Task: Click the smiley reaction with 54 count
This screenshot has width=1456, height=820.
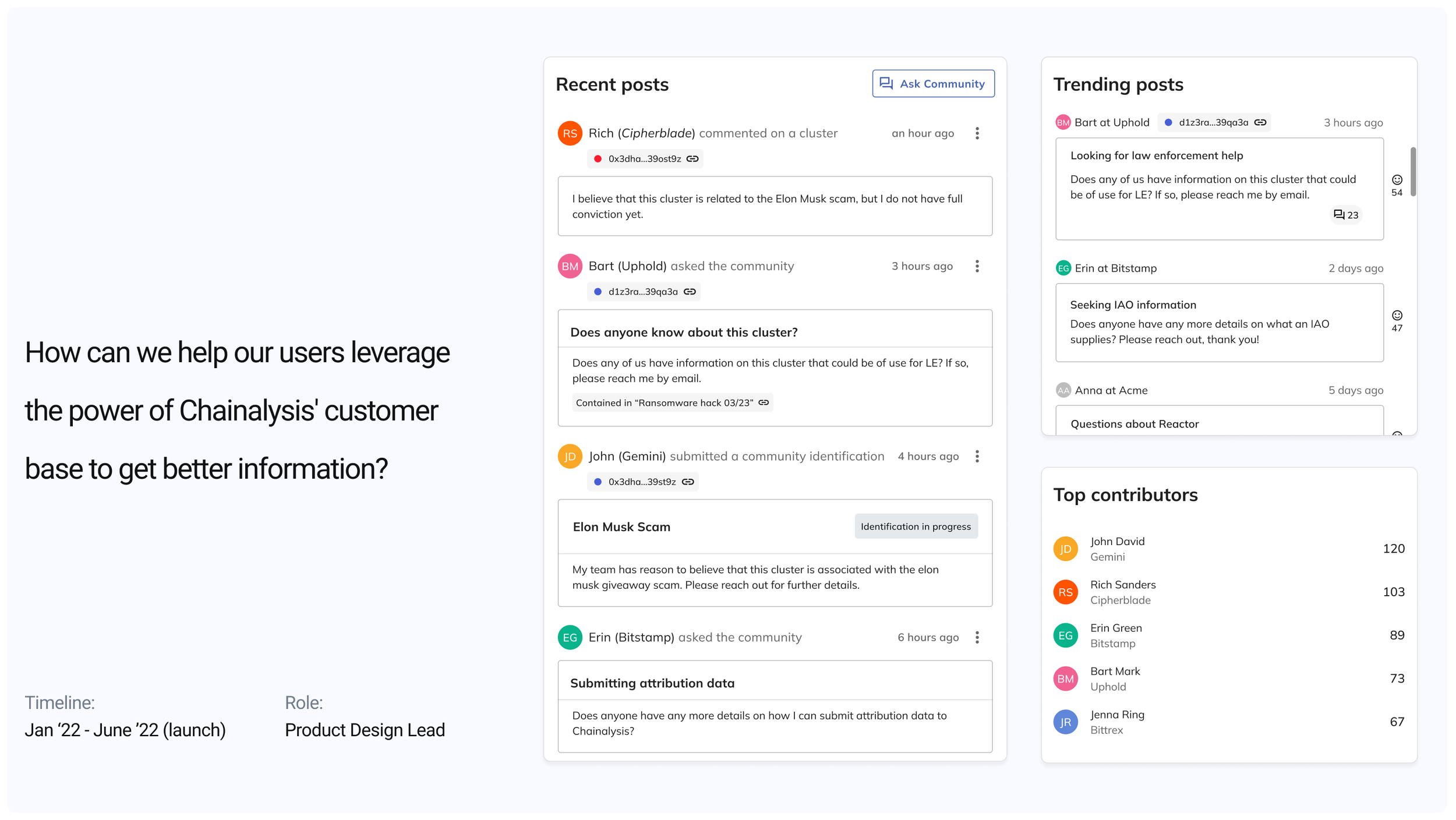Action: click(1397, 180)
